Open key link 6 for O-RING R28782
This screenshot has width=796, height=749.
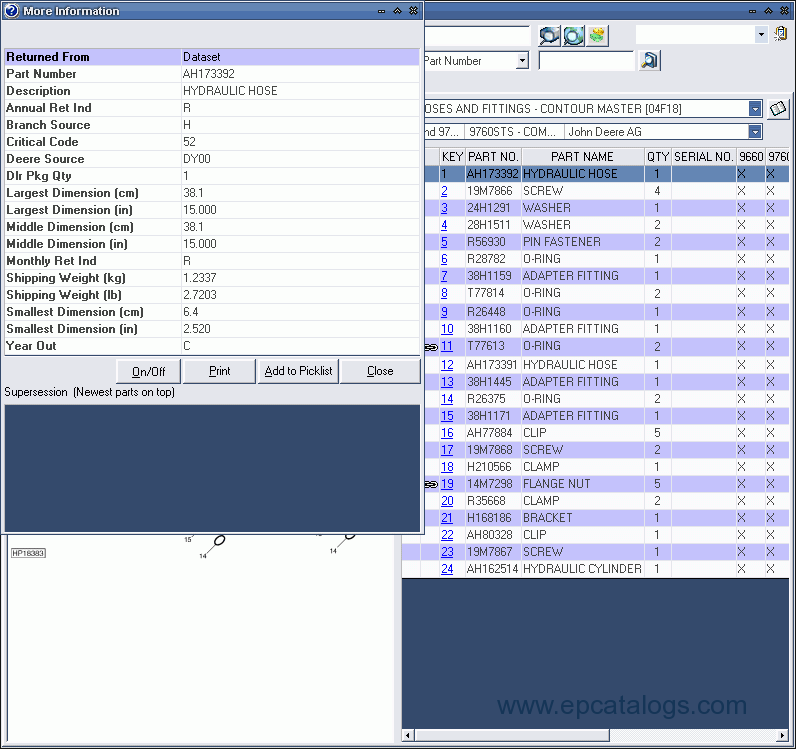click(444, 259)
